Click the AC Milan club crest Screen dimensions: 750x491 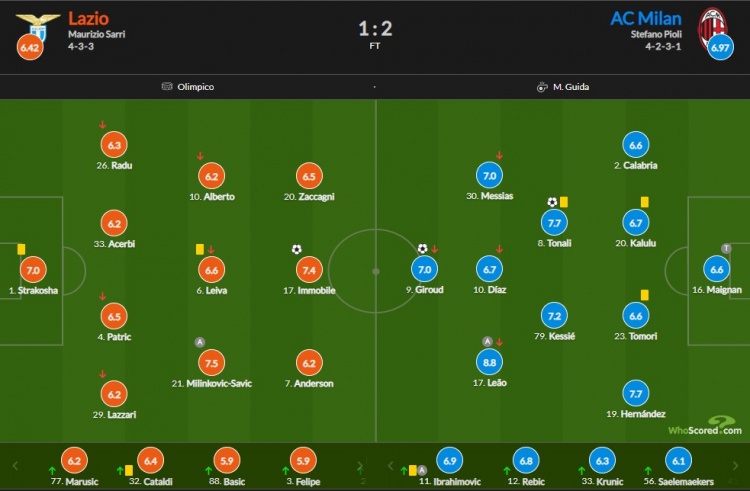pos(712,27)
